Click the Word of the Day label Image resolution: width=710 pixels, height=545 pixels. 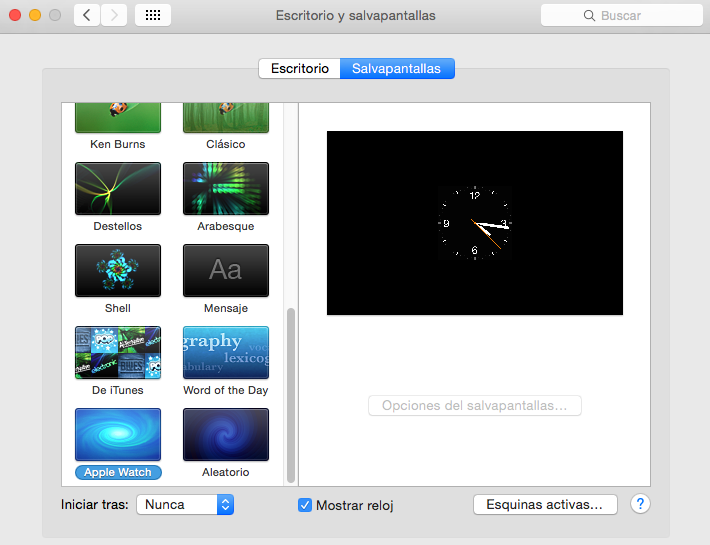tap(225, 390)
